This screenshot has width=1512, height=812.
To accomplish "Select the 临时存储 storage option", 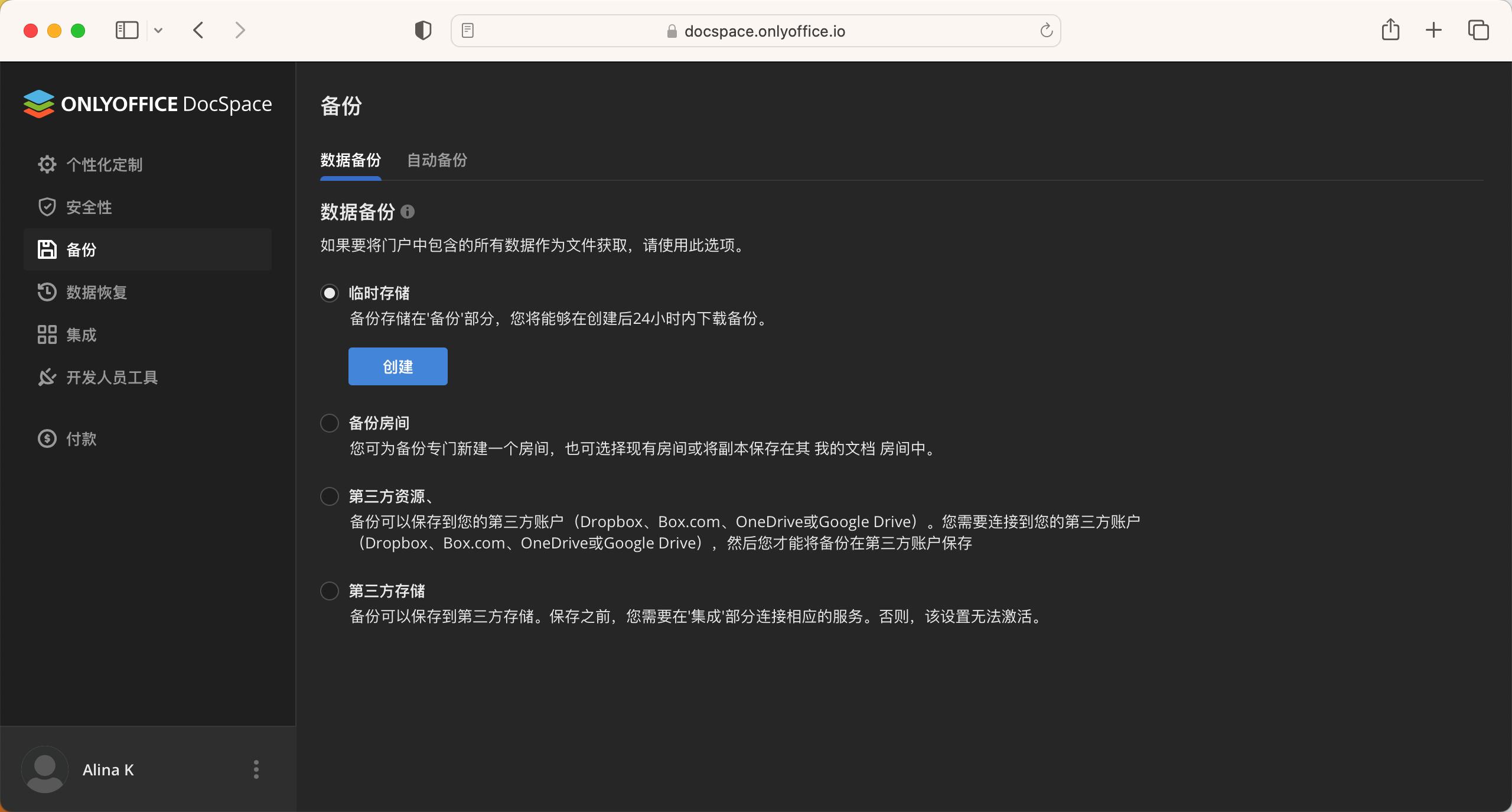I will [329, 293].
